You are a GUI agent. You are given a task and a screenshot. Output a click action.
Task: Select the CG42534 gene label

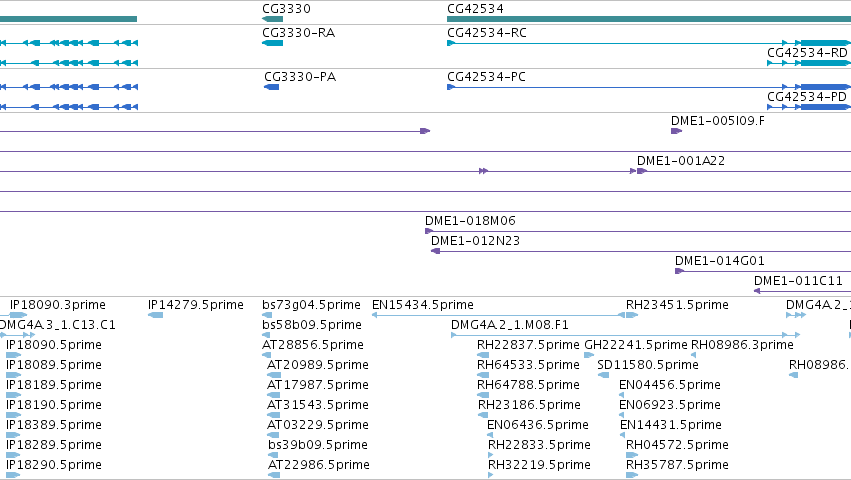(x=475, y=9)
